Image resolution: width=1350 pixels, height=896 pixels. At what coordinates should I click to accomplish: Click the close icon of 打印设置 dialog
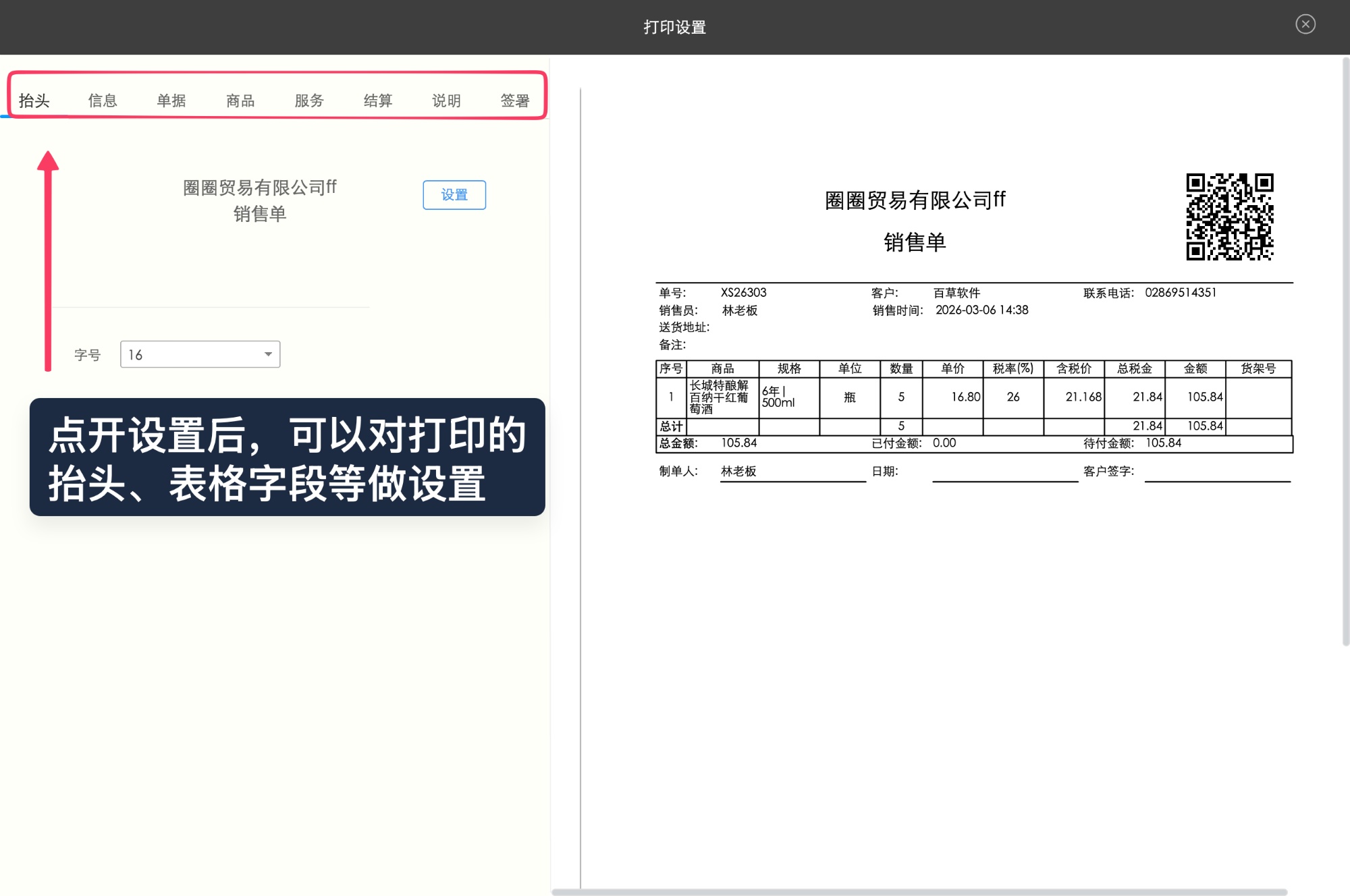pyautogui.click(x=1305, y=24)
